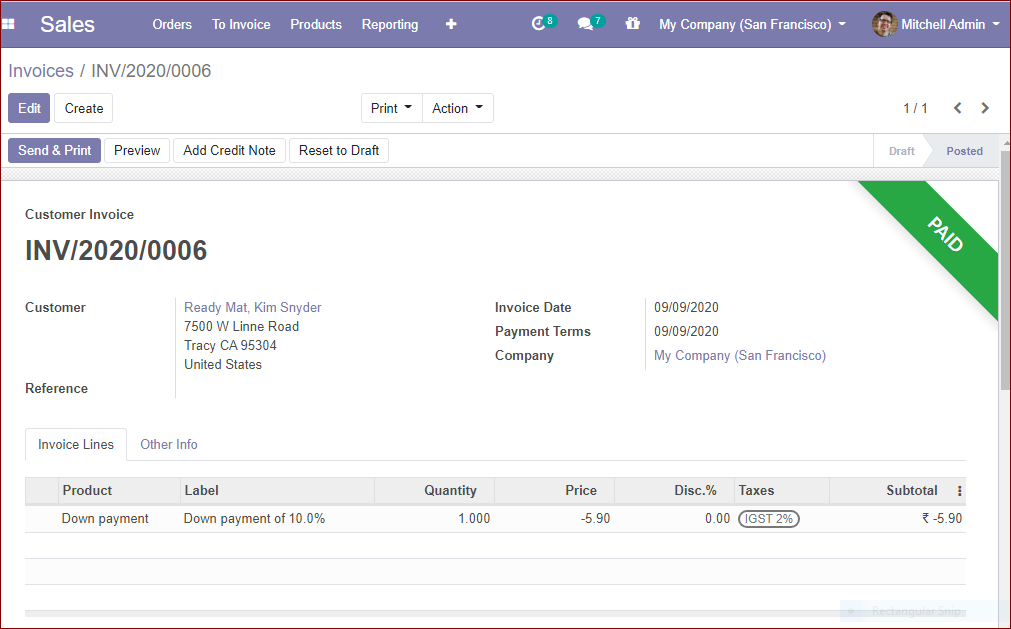Open customer Ready Mat, Kim Snyder link
This screenshot has width=1011, height=629.
coord(253,307)
